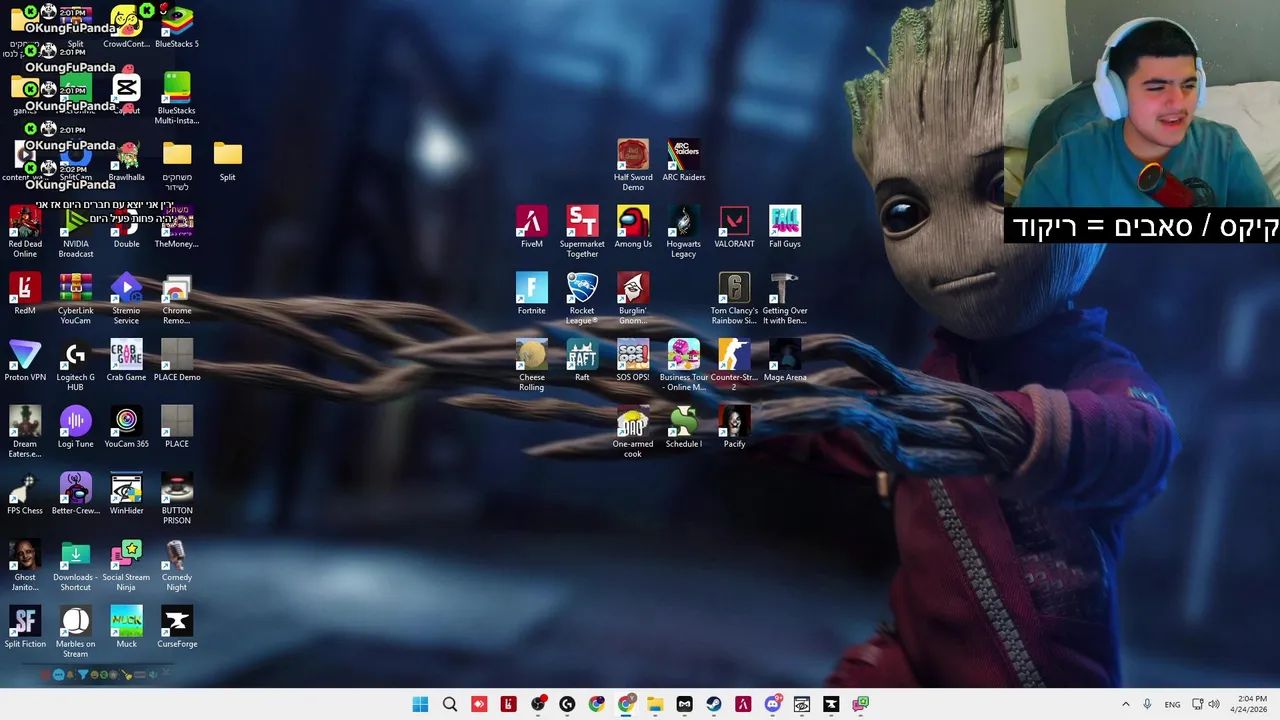Open the Logitech G HUB desktop shortcut
Image resolution: width=1280 pixels, height=720 pixels.
76,366
